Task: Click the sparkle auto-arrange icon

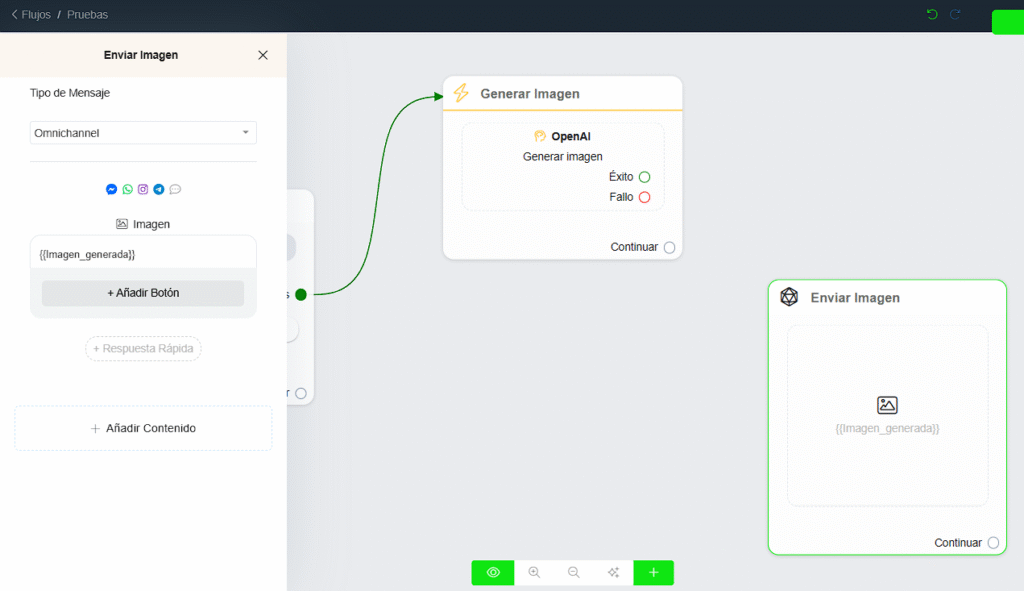Action: [614, 572]
